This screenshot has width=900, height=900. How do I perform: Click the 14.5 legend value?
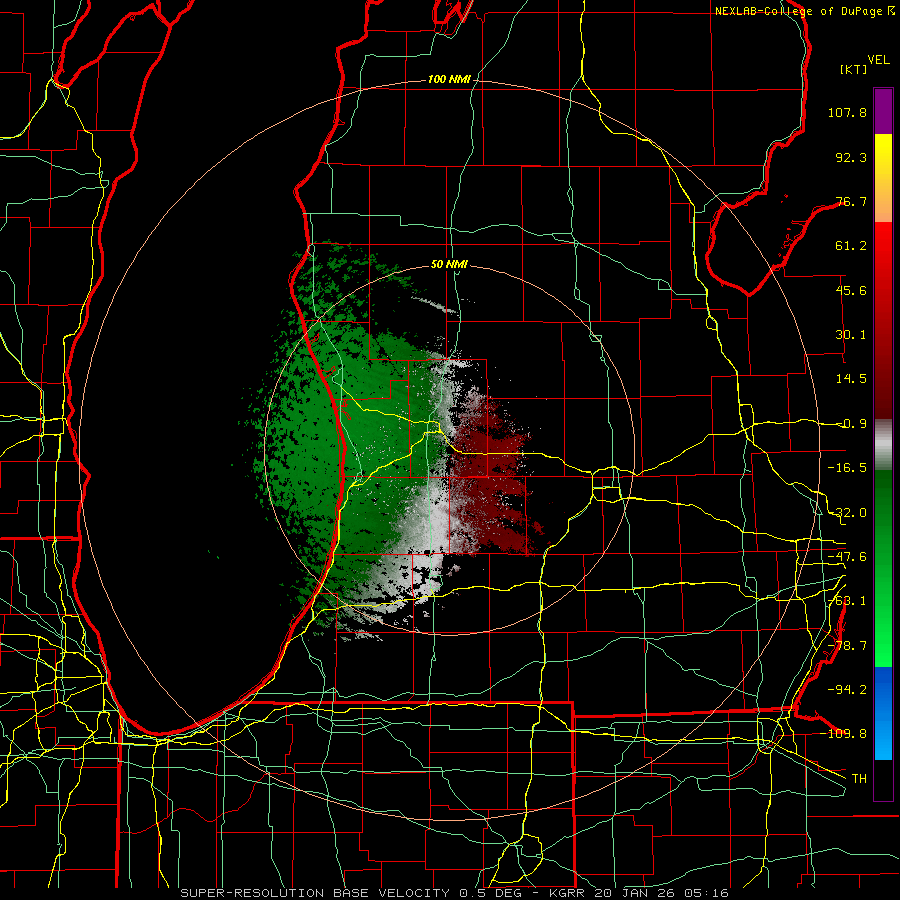coord(851,379)
